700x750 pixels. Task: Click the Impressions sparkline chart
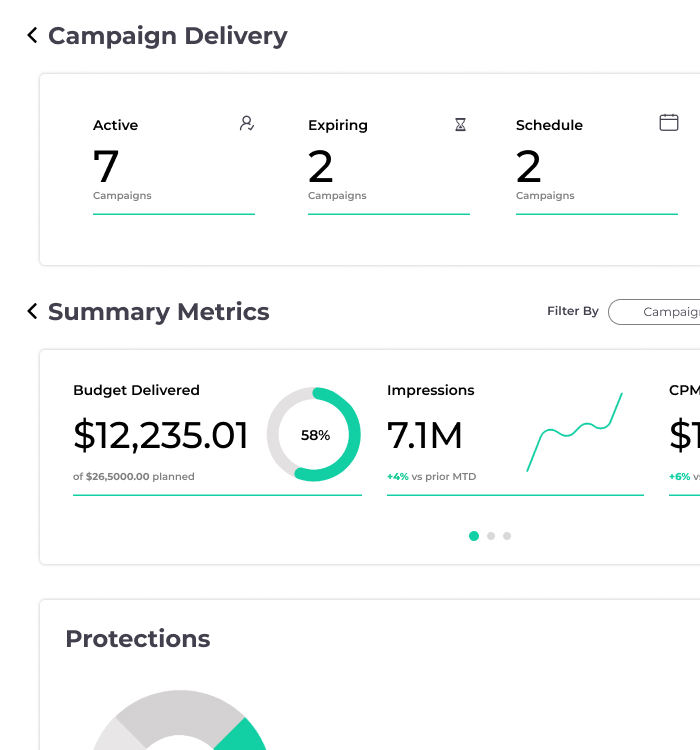pyautogui.click(x=574, y=432)
